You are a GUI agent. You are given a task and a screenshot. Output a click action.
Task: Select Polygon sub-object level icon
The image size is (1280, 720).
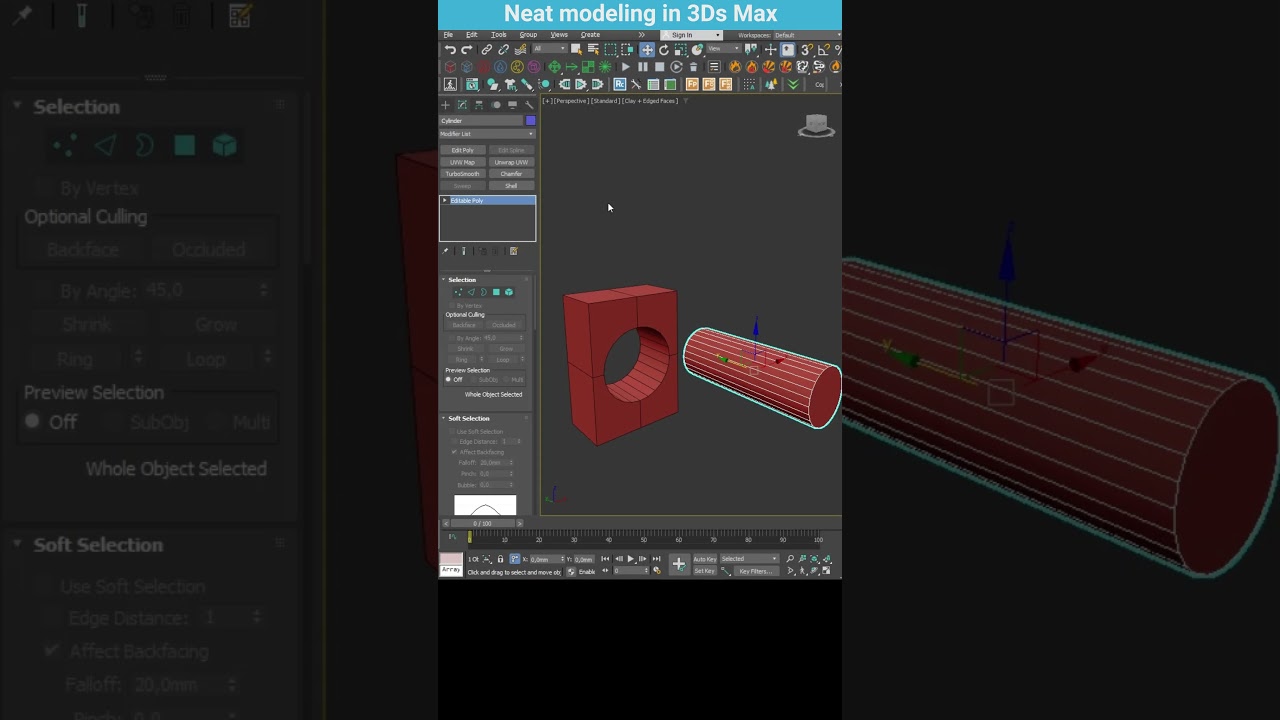click(x=496, y=292)
